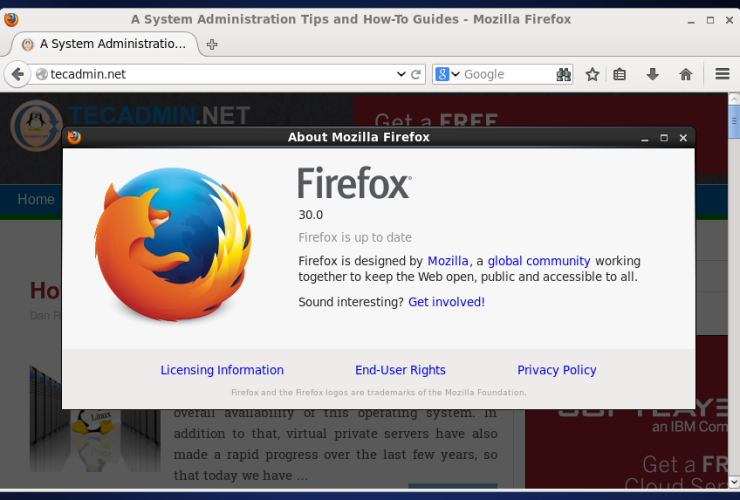Expand the URL bar history dropdown

tap(401, 74)
